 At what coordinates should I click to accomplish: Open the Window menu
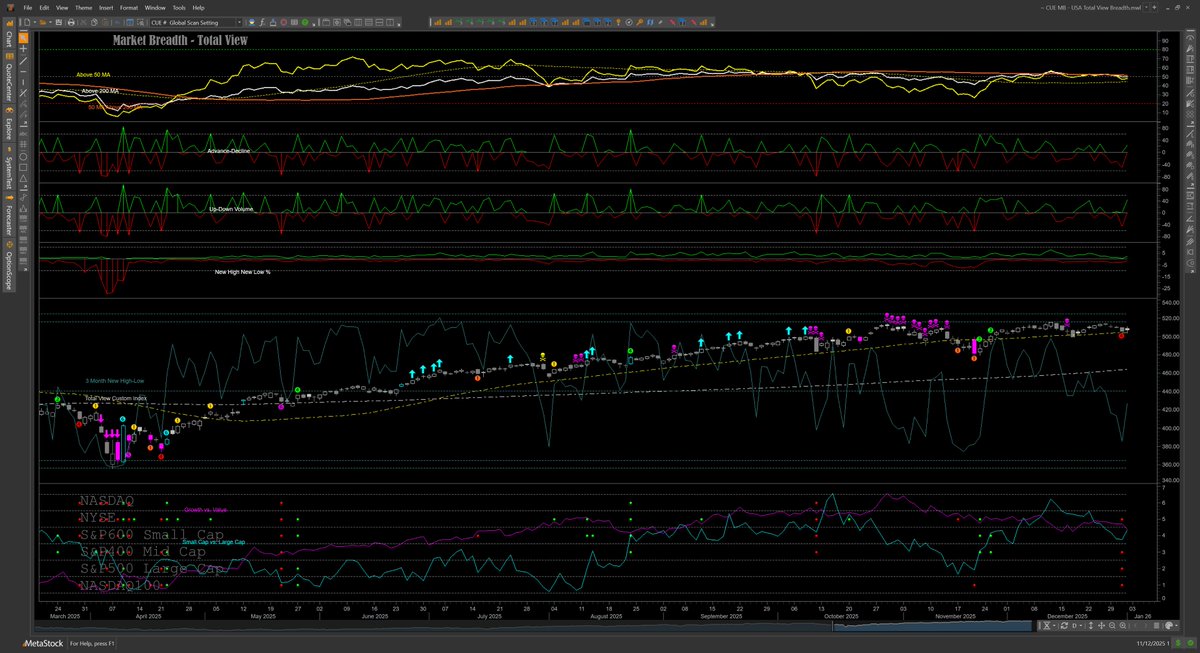[155, 7]
